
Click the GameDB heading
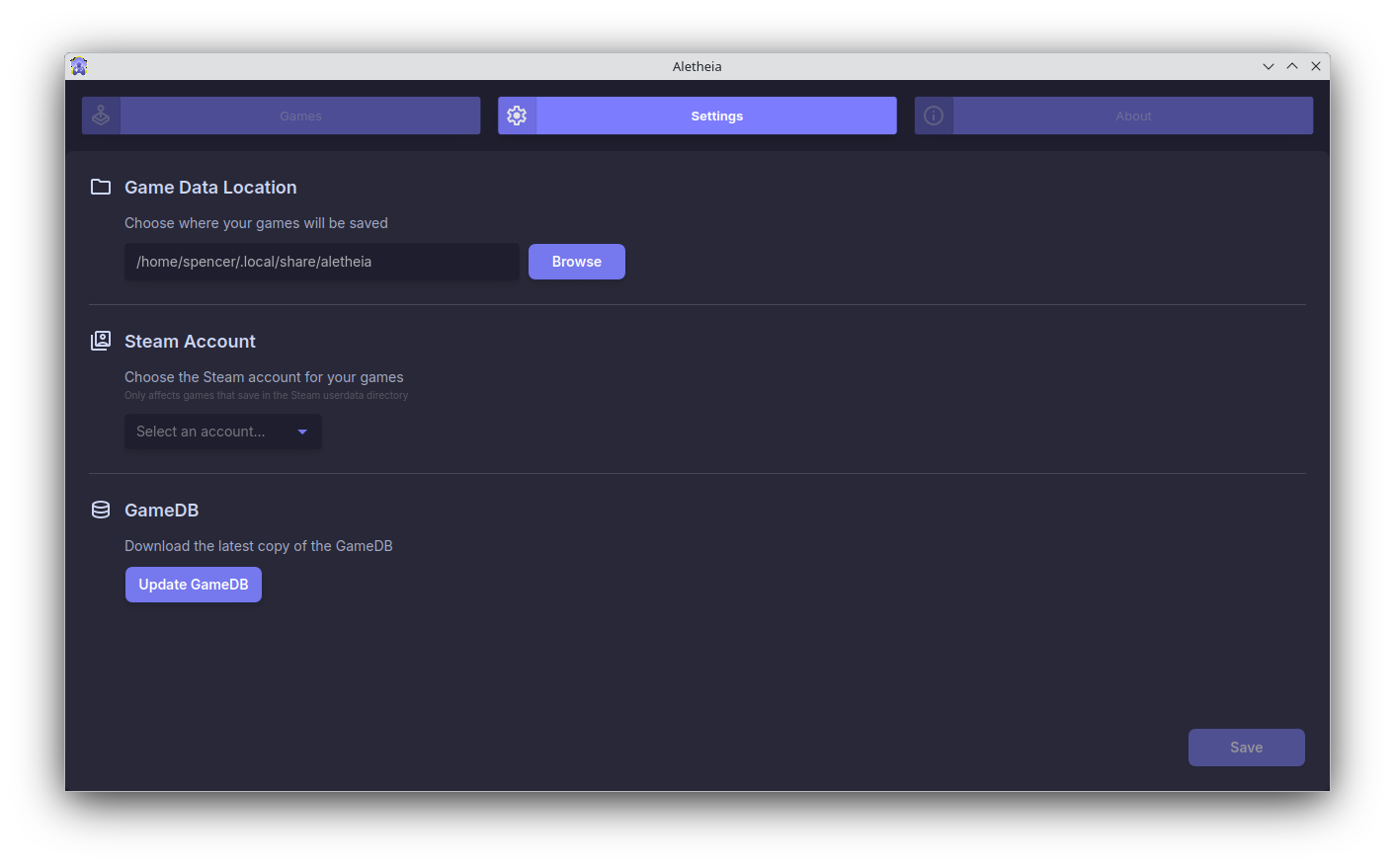pyautogui.click(x=162, y=511)
